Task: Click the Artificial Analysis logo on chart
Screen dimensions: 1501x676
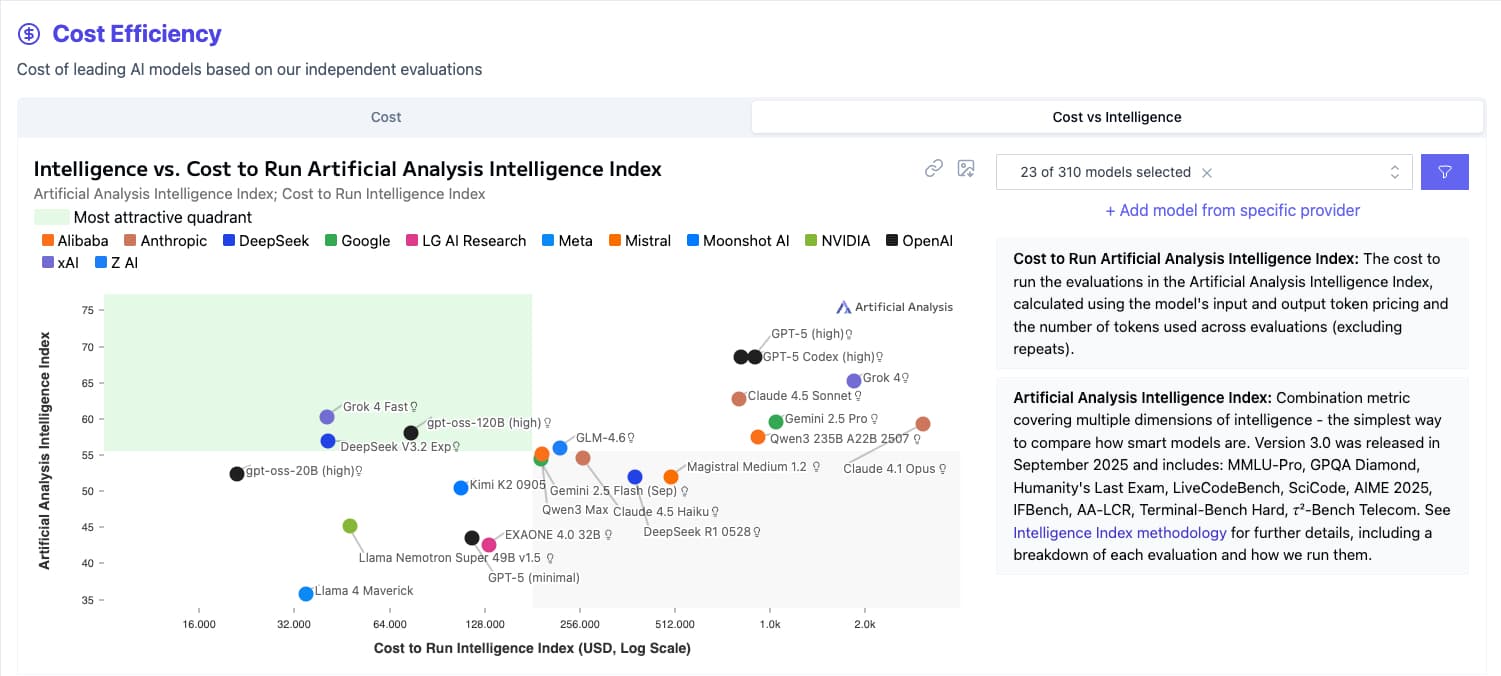Action: pyautogui.click(x=895, y=307)
